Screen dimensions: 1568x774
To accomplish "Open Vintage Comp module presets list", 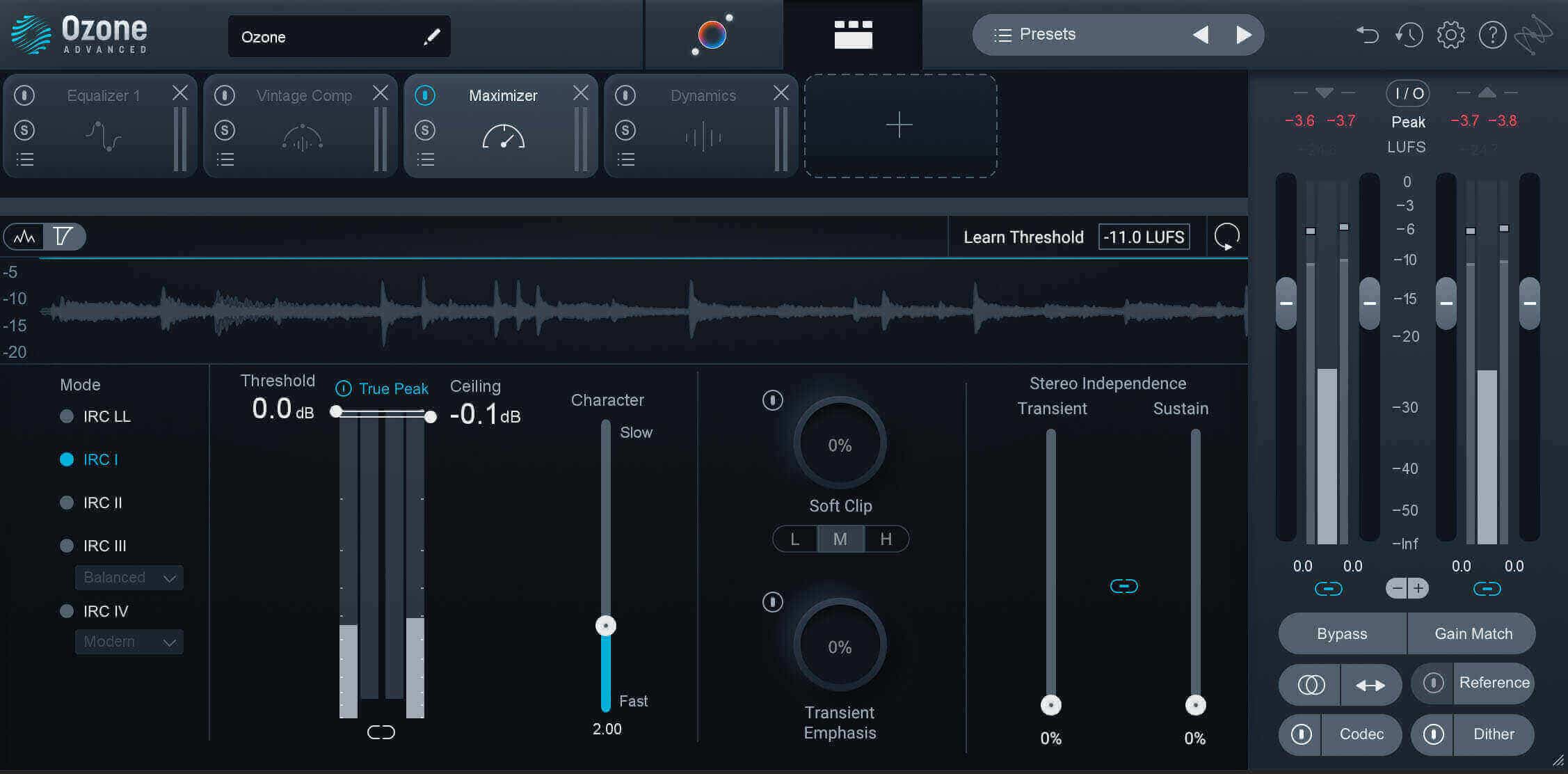I will [225, 159].
